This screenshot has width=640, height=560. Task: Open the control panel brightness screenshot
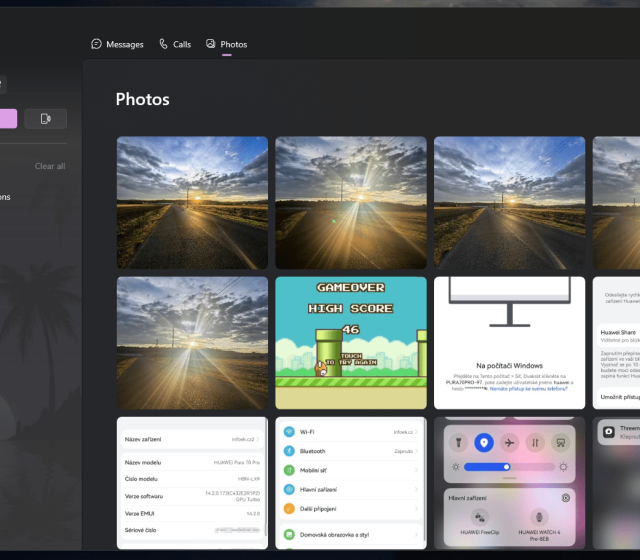pyautogui.click(x=509, y=484)
